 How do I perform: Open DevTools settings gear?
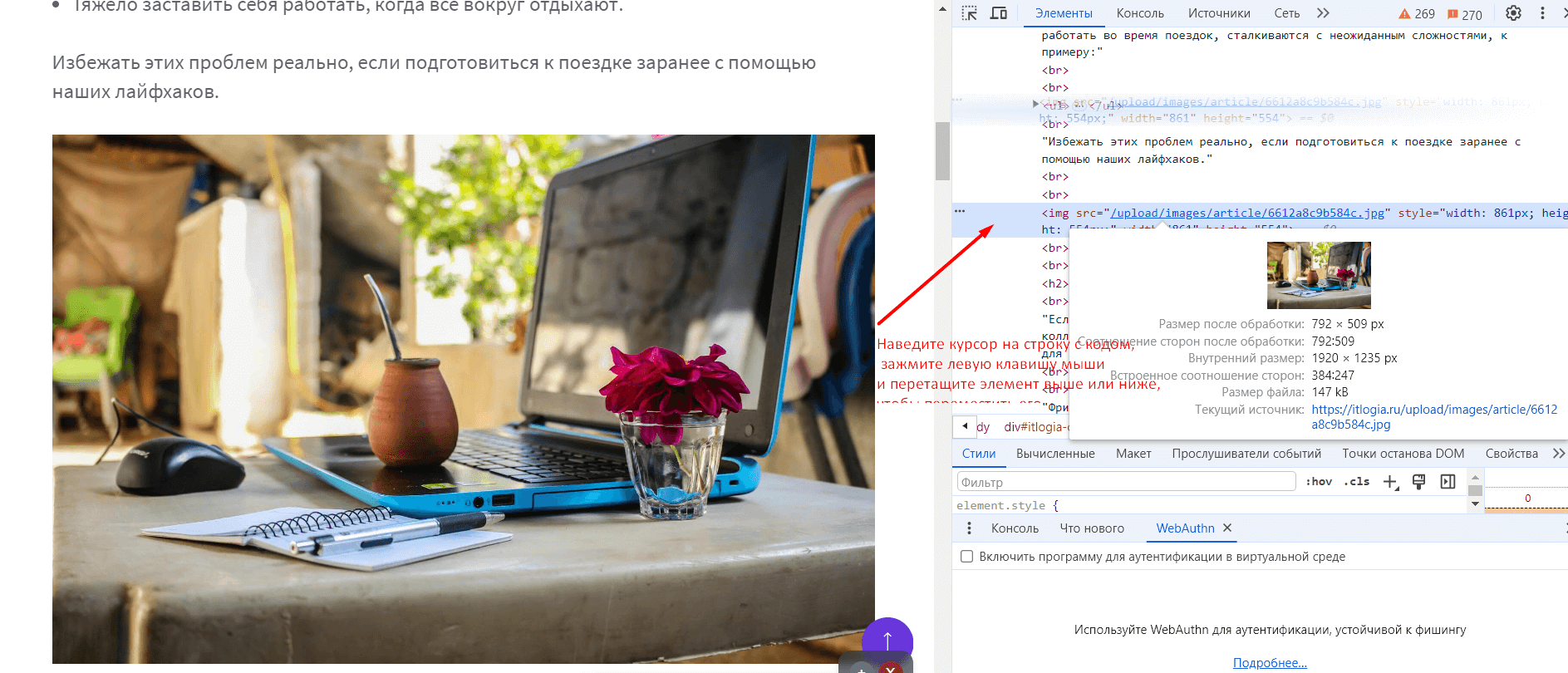click(1513, 13)
